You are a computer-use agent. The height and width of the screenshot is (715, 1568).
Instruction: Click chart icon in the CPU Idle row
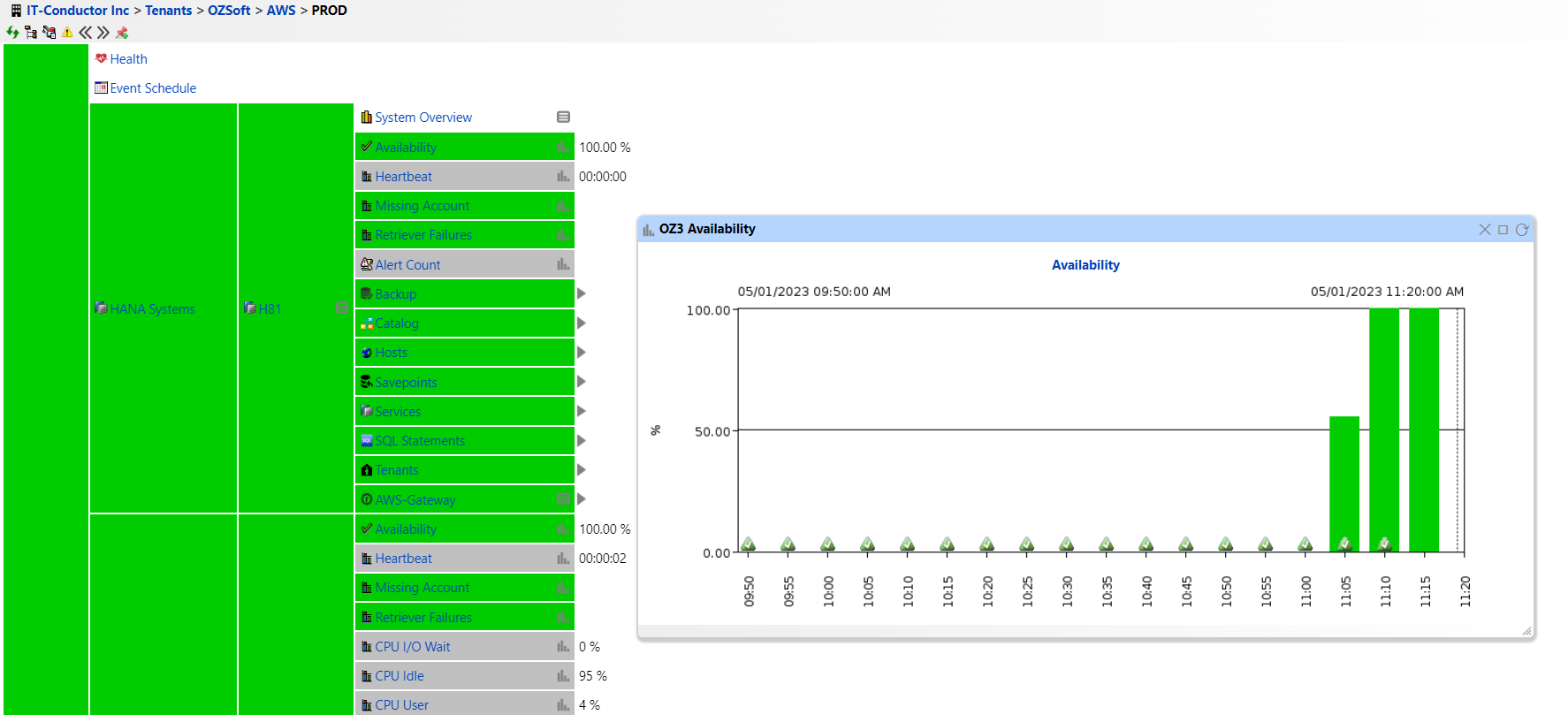pyautogui.click(x=563, y=676)
